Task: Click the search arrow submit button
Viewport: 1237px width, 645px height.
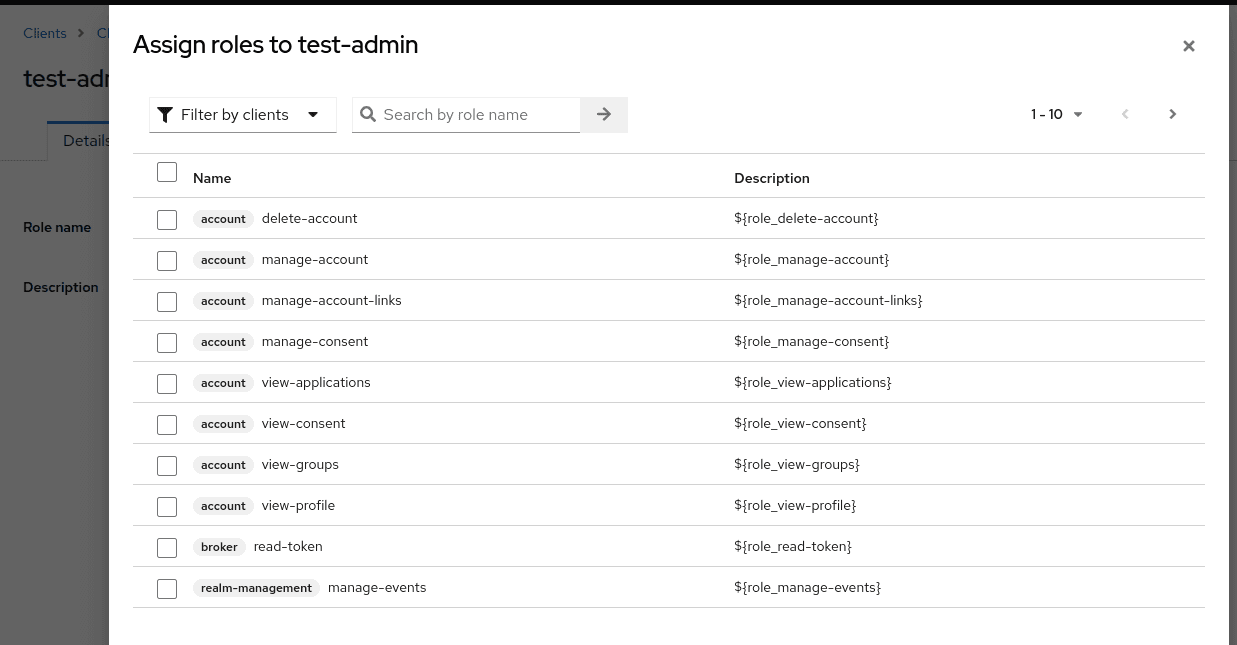Action: click(604, 115)
